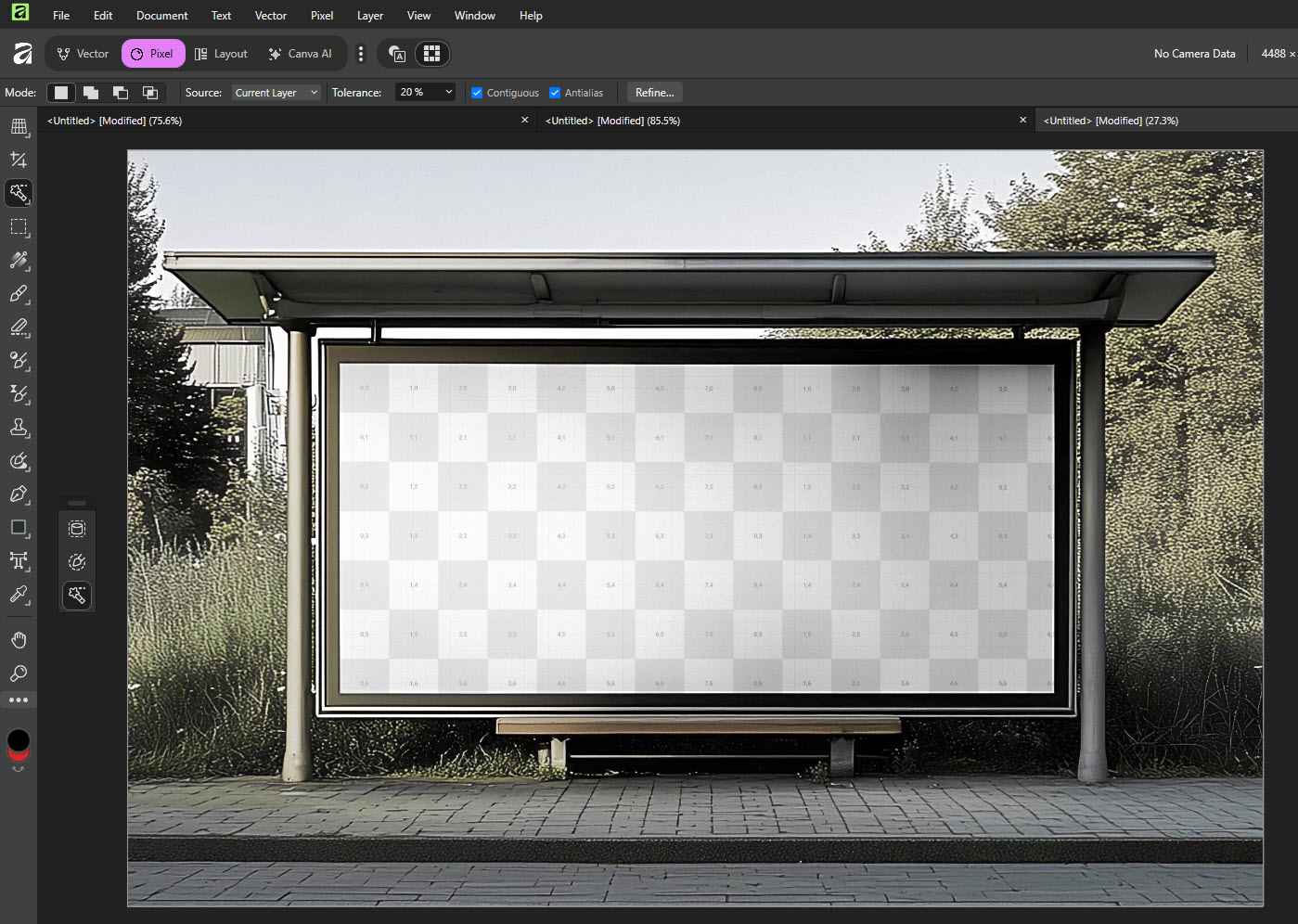Set selection mode to Add

point(91,93)
